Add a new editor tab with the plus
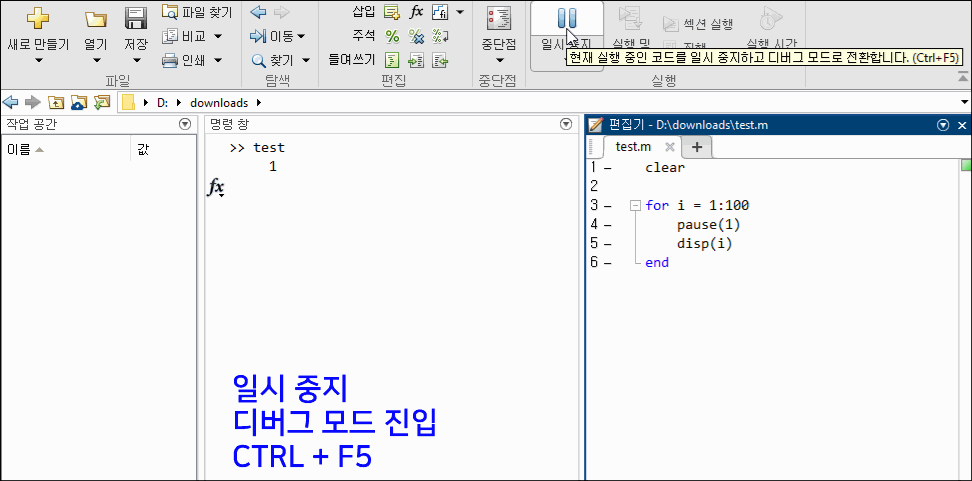The image size is (972, 481). click(x=697, y=147)
